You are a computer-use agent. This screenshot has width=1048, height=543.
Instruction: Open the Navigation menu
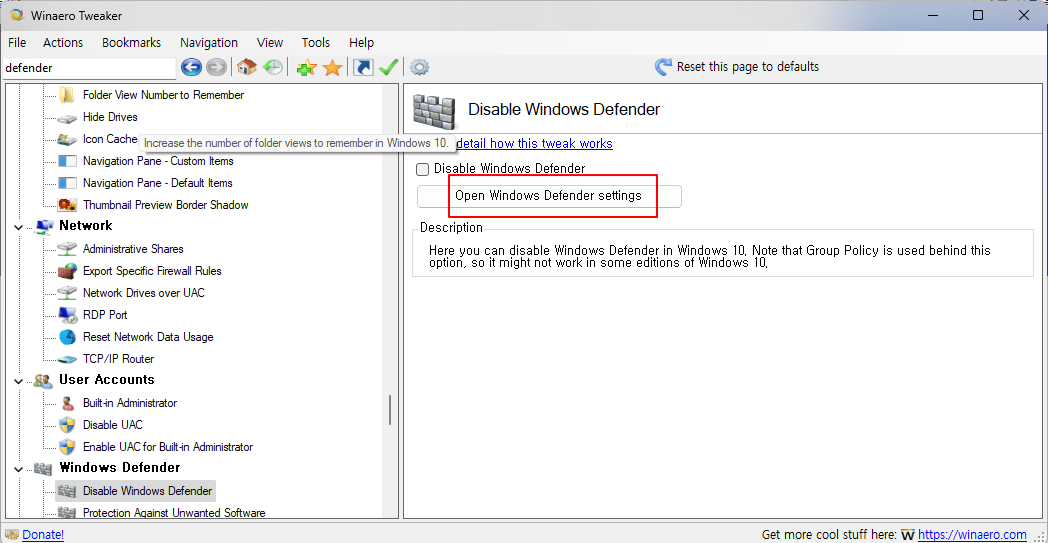click(209, 43)
